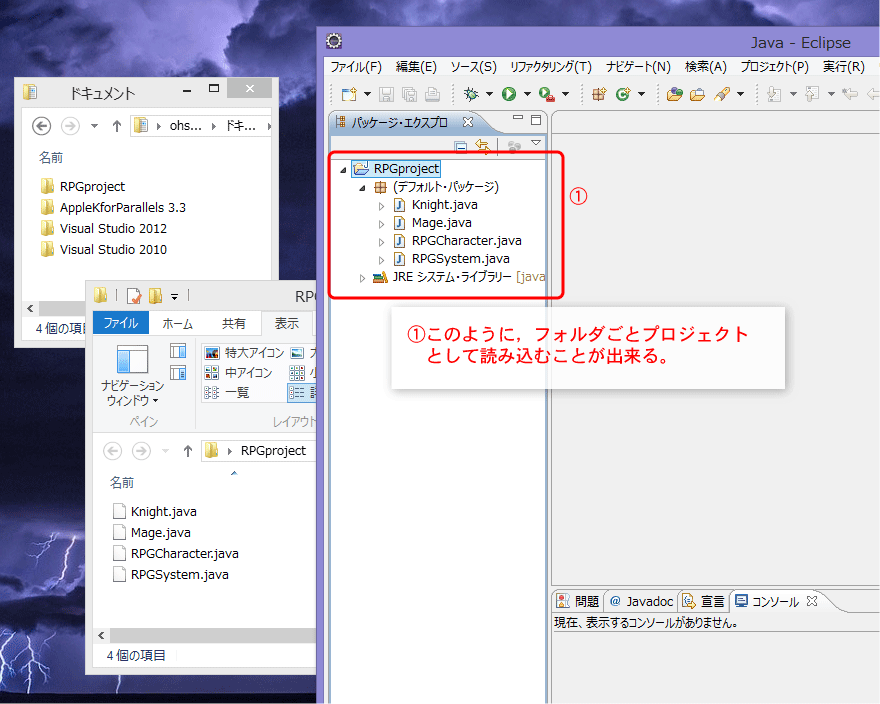Choose 一覧 layout option
880x704 pixels.
pyautogui.click(x=227, y=392)
